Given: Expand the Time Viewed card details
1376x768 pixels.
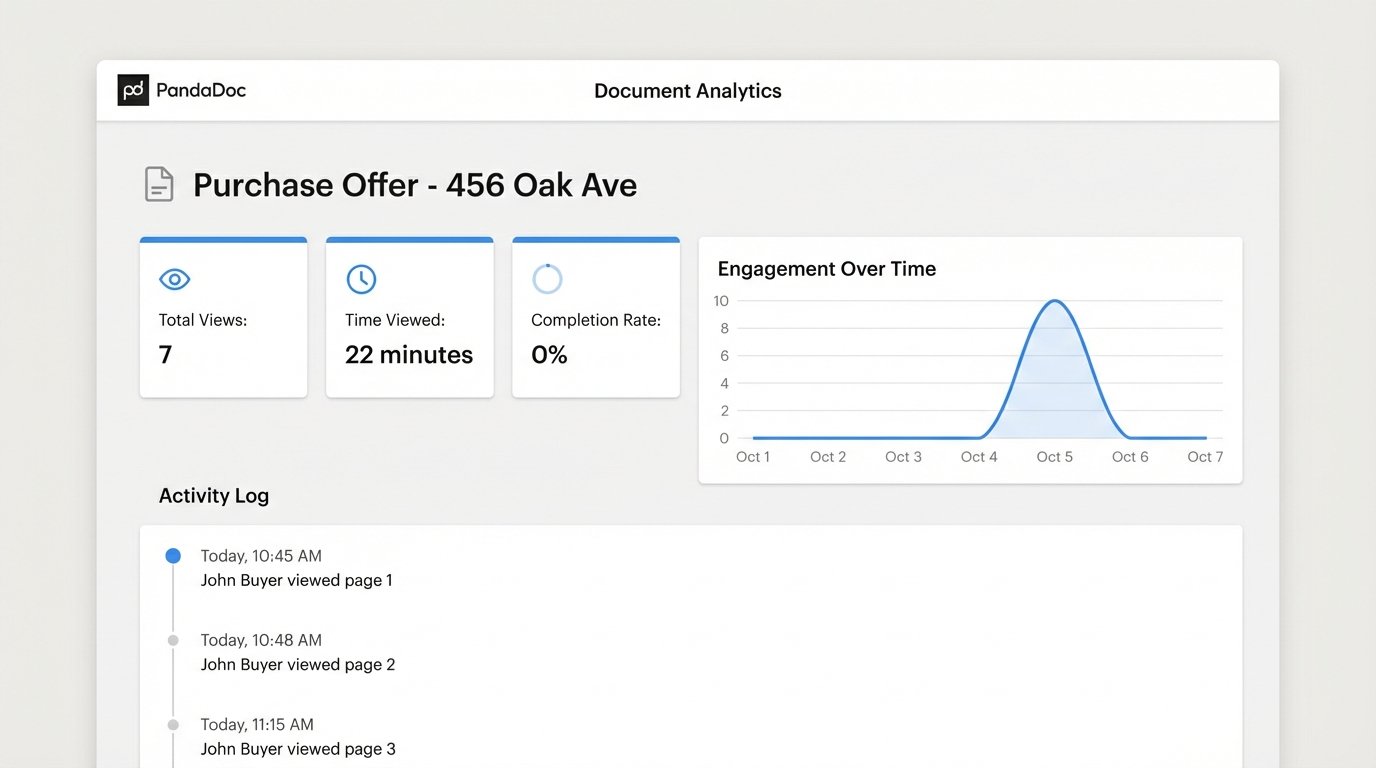Looking at the screenshot, I should 410,317.
